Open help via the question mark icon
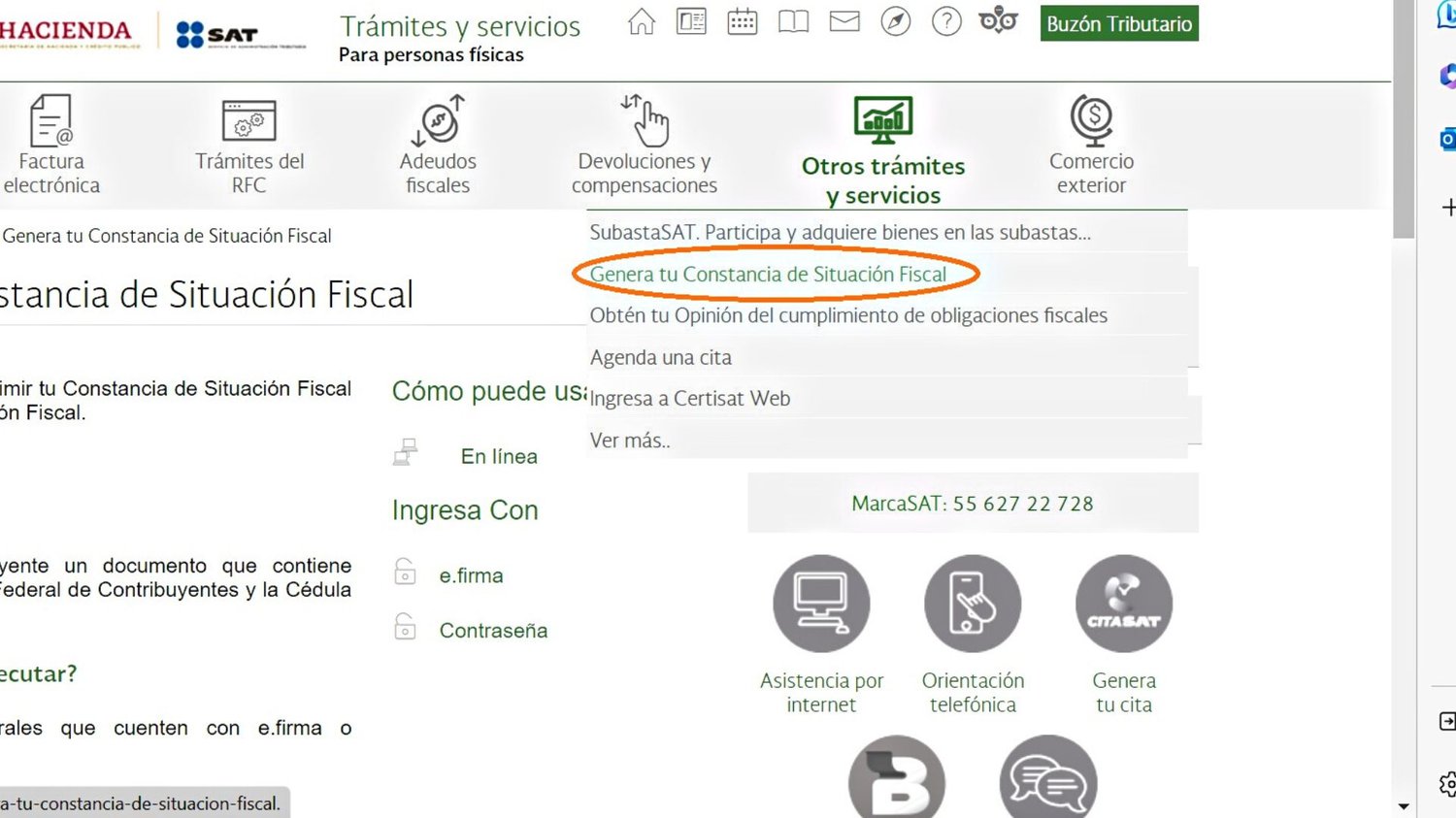 tap(945, 21)
